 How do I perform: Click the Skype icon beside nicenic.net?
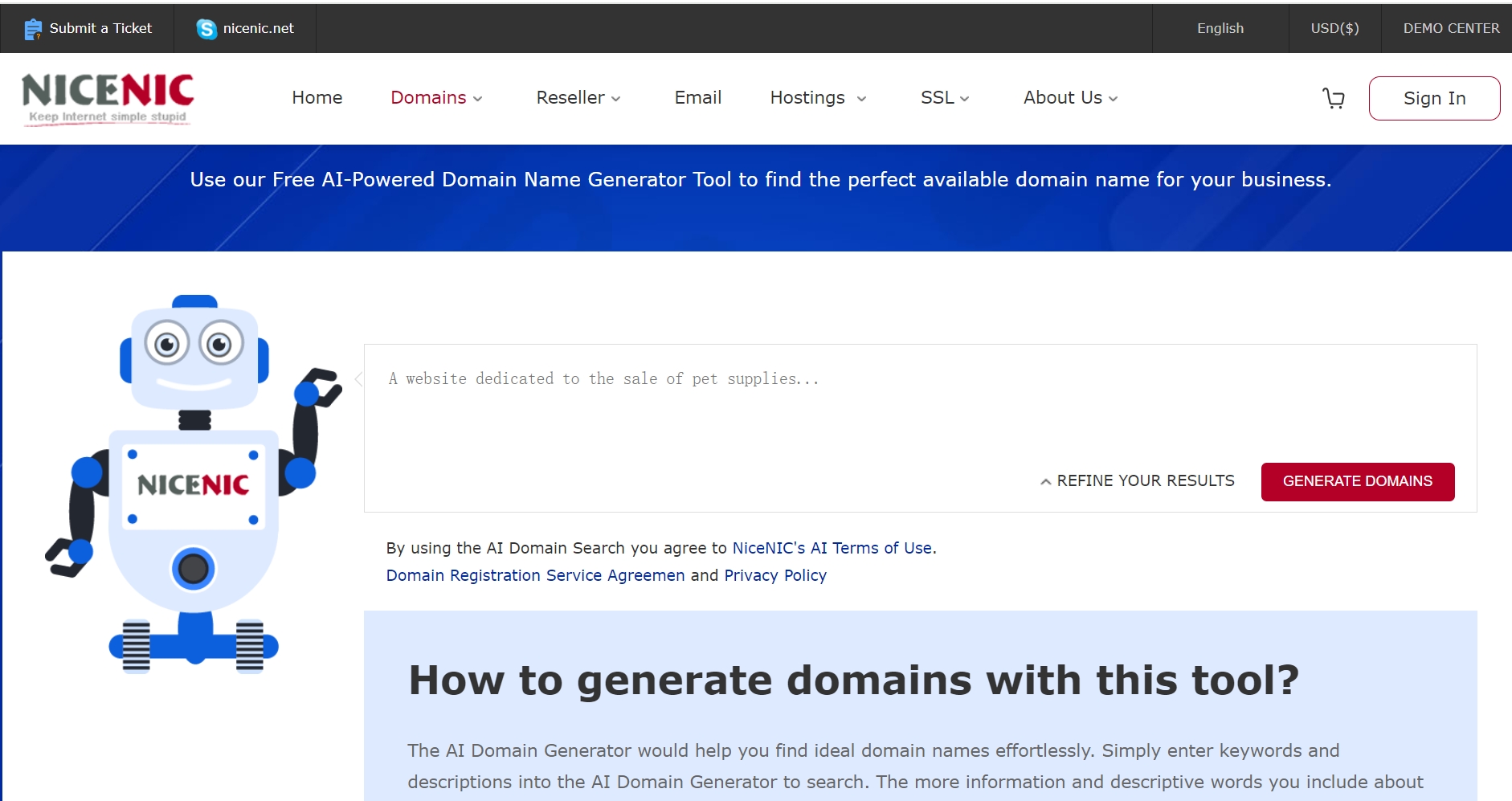click(x=206, y=28)
